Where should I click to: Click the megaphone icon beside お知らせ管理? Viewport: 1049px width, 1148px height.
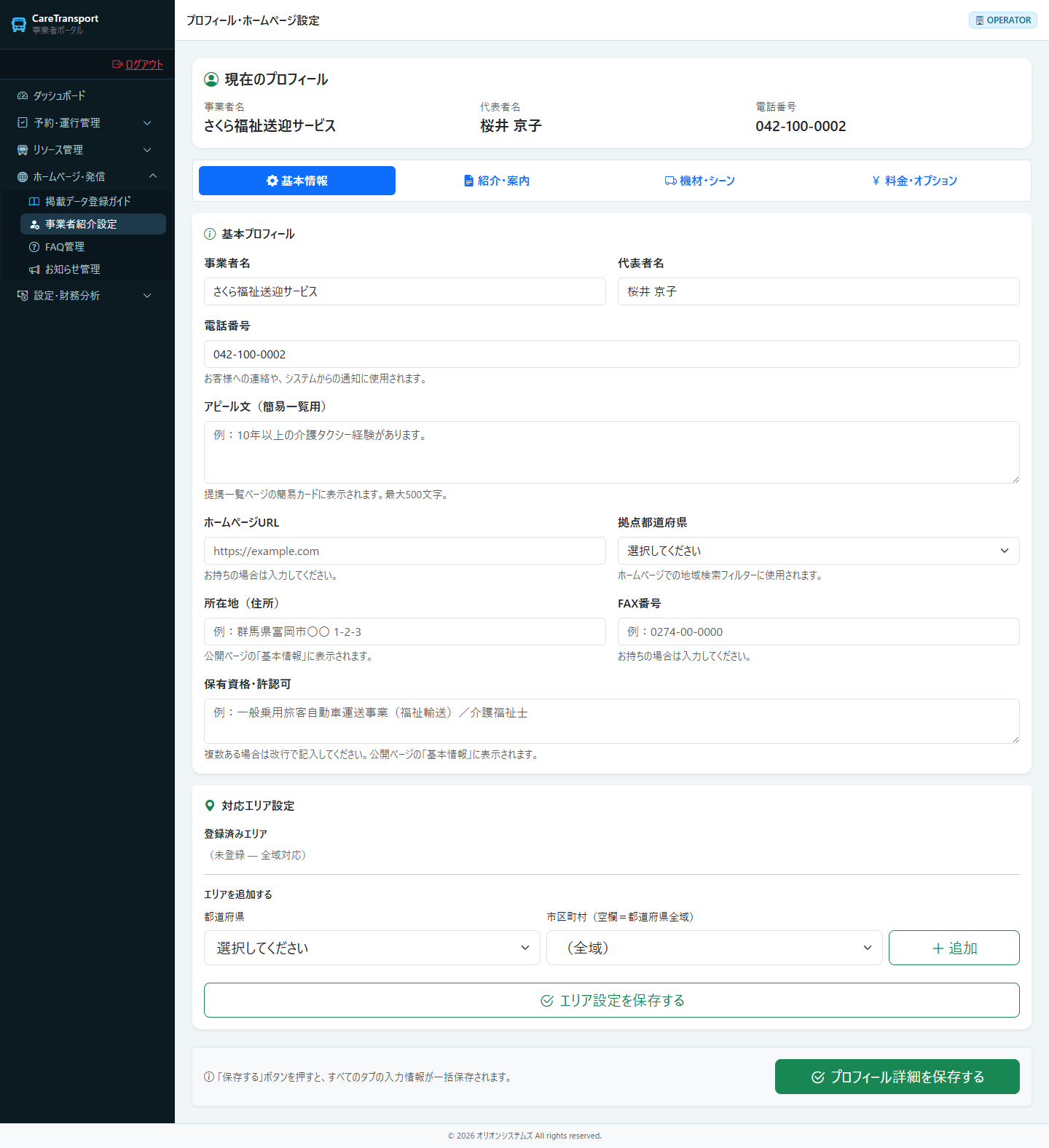pyautogui.click(x=34, y=270)
